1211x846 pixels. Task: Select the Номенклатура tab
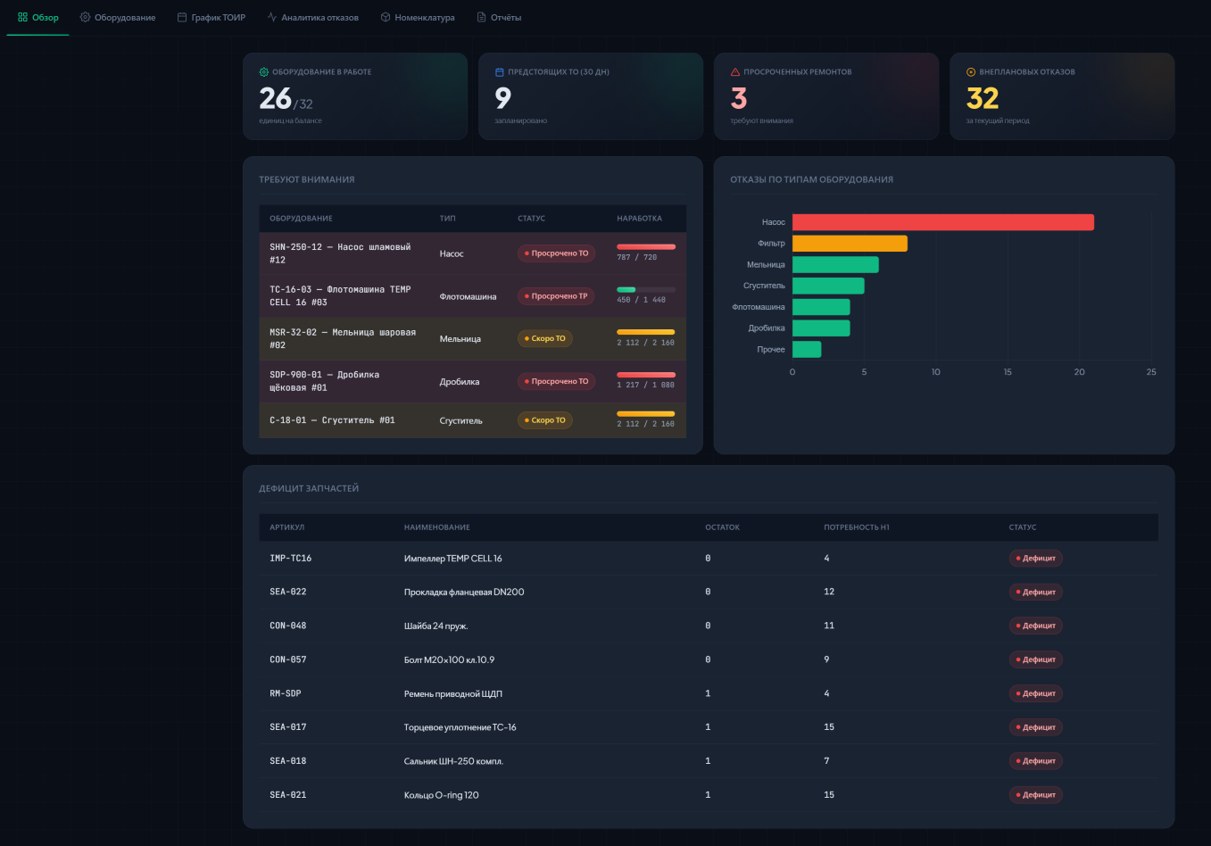click(x=417, y=17)
